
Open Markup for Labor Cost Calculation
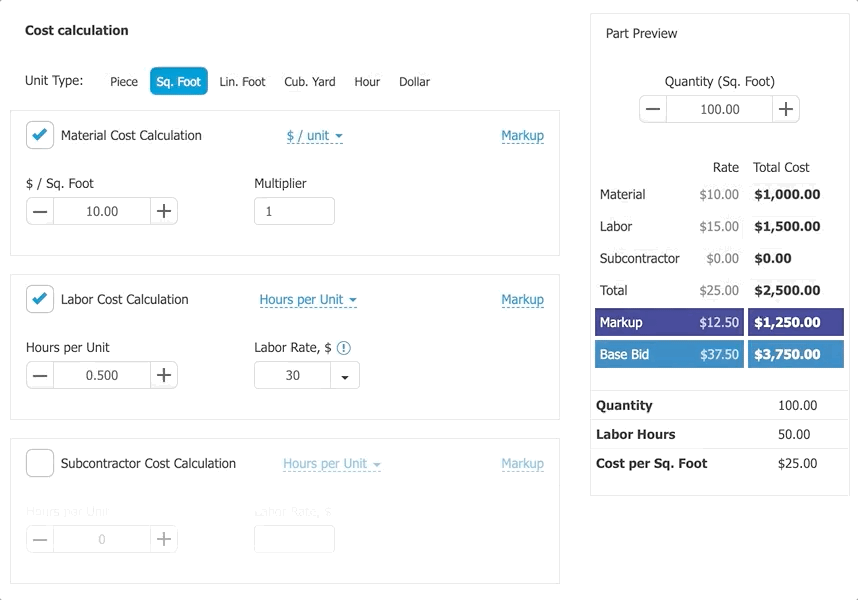pyautogui.click(x=522, y=299)
